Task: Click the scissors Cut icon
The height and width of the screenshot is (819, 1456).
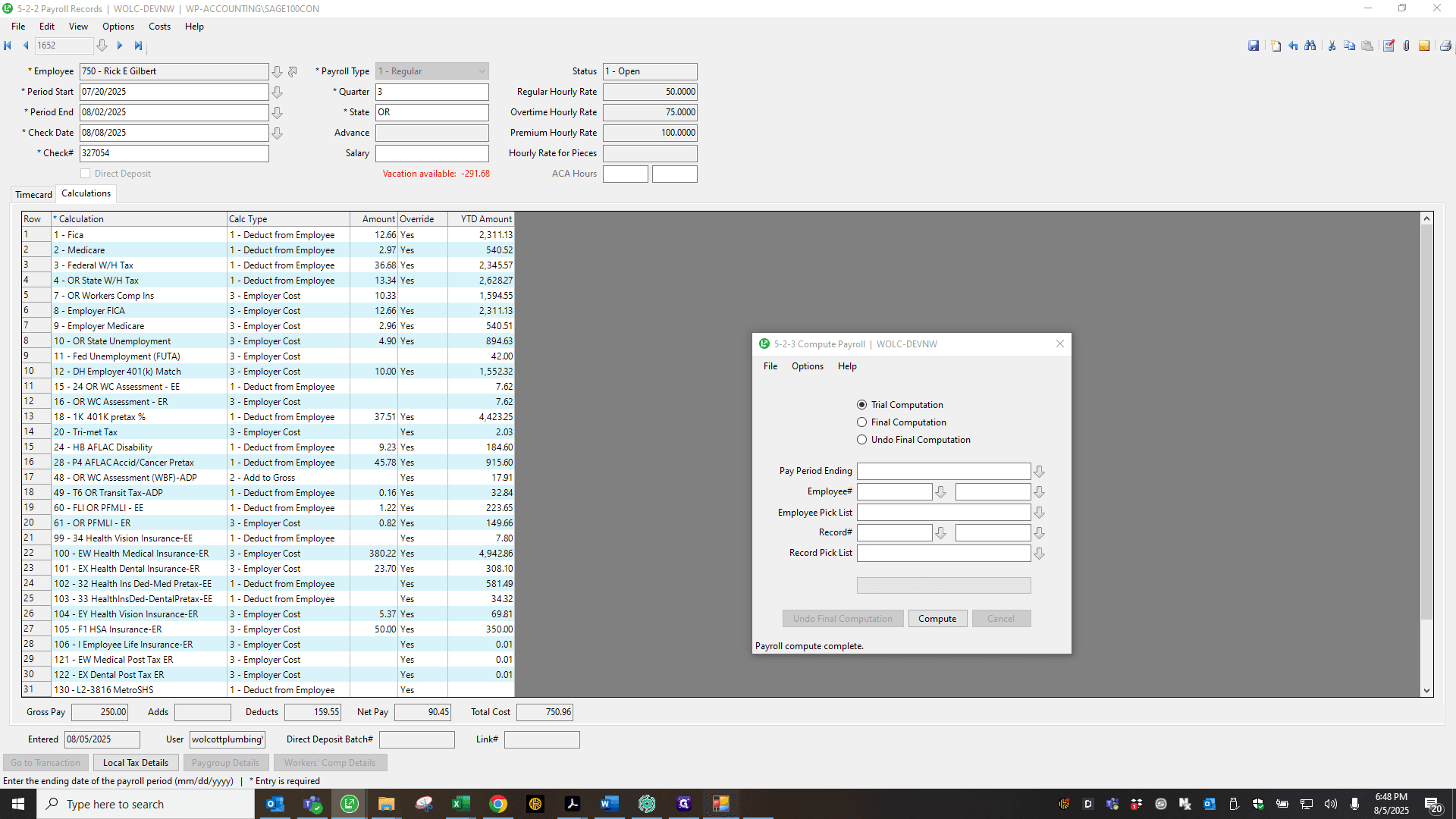Action: (1332, 46)
